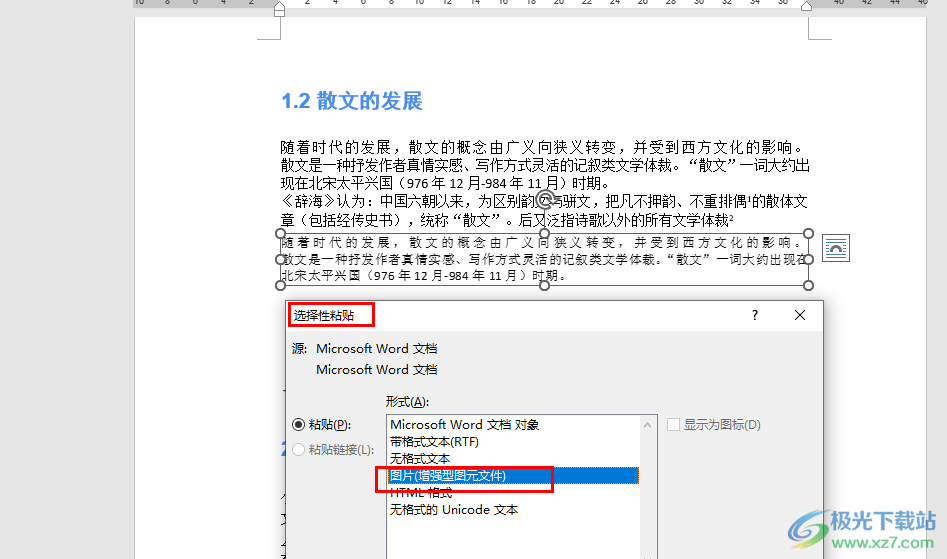The width and height of the screenshot is (947, 559).
Task: Click the right indent marker on the ruler
Action: (806, 7)
